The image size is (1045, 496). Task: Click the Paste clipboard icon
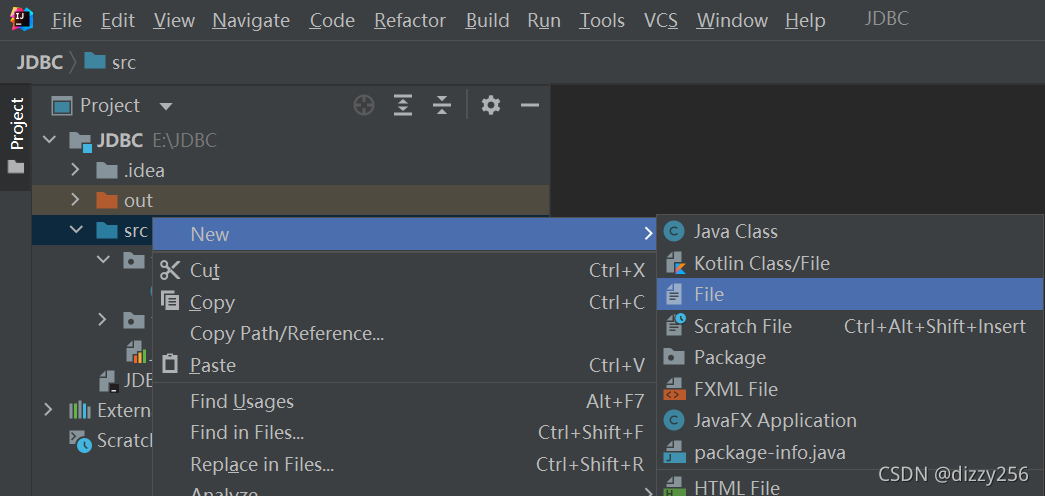[x=171, y=364]
